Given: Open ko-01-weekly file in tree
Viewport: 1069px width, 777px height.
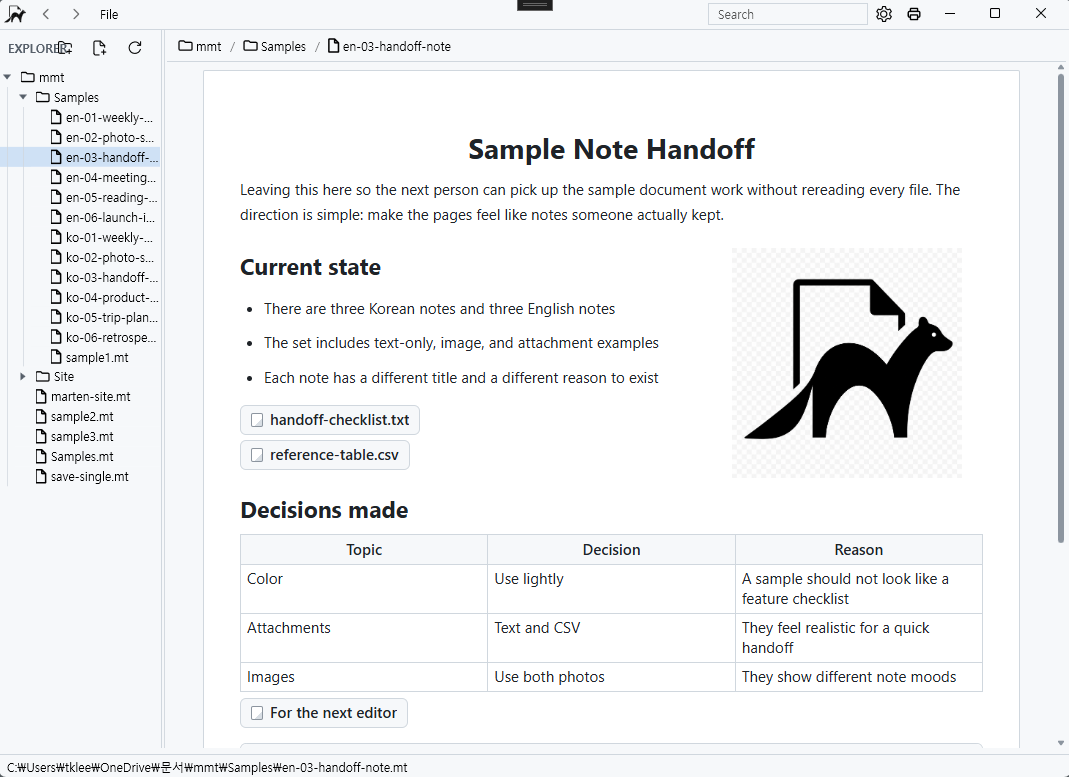Looking at the screenshot, I should pyautogui.click(x=102, y=237).
